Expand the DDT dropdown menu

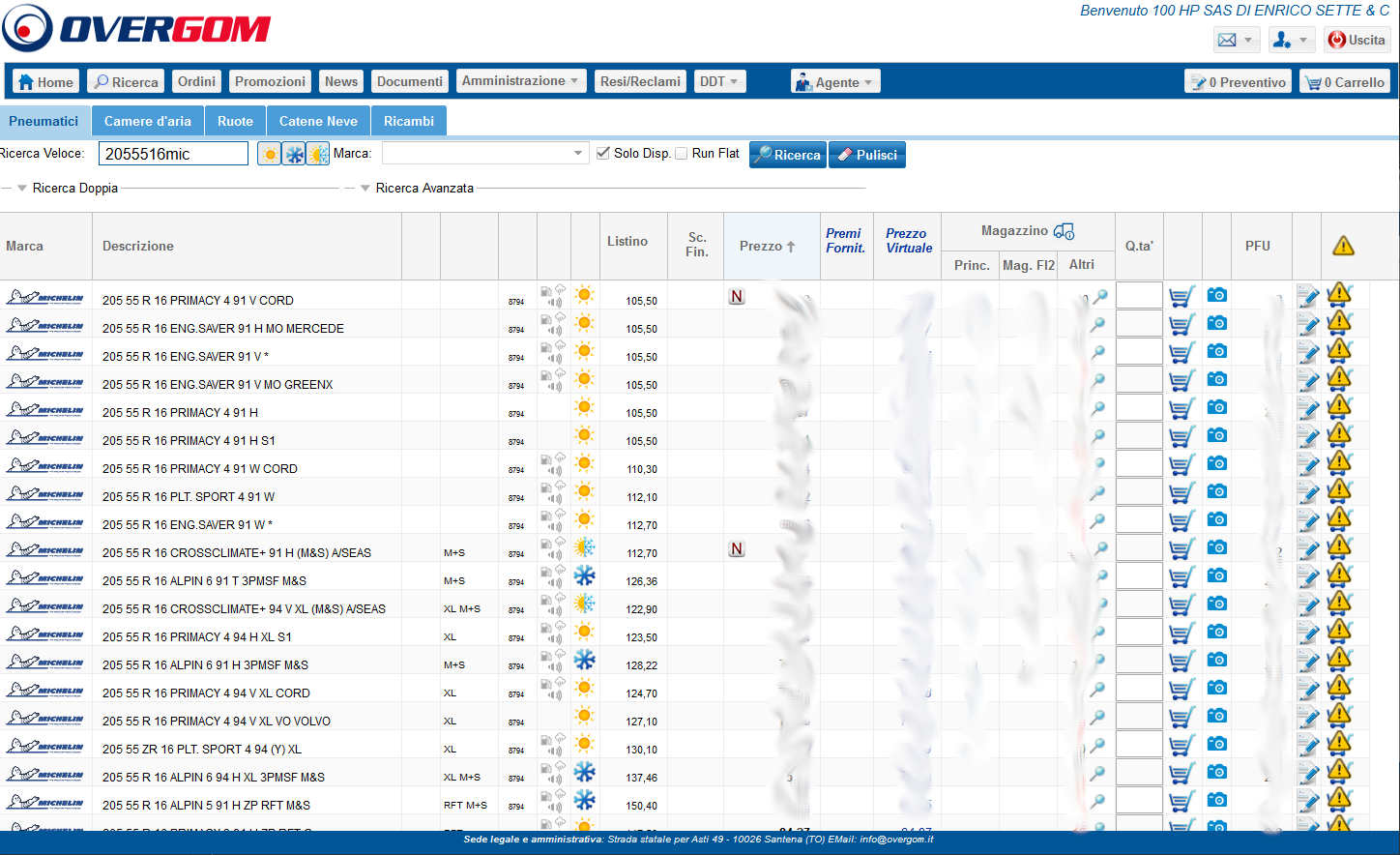(719, 81)
